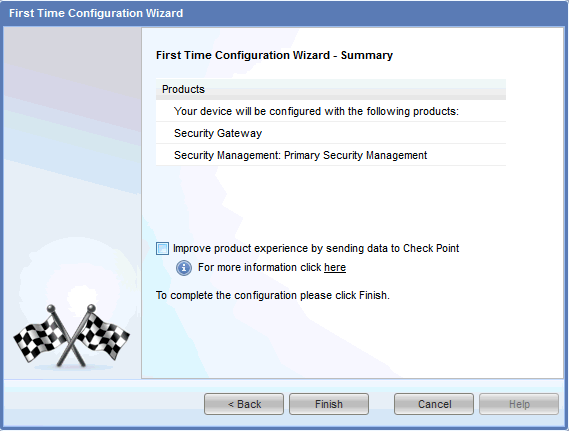This screenshot has width=569, height=431.
Task: Enable sending data to Check Point checkbox
Action: click(162, 249)
